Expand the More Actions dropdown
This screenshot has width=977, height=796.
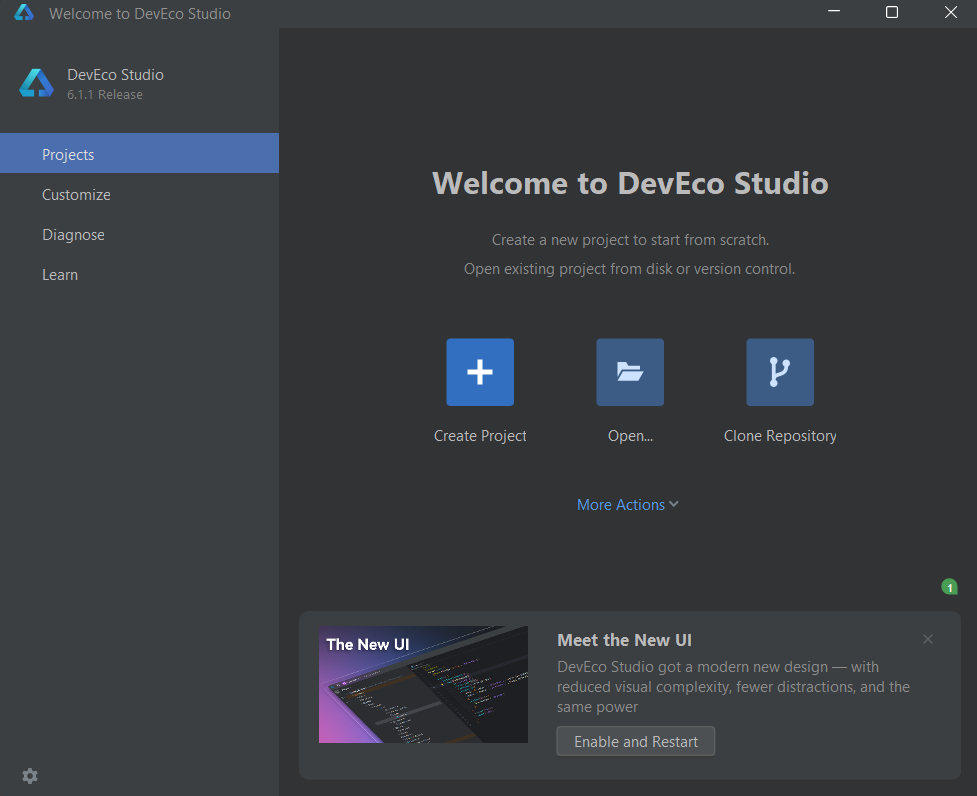pyautogui.click(x=627, y=505)
